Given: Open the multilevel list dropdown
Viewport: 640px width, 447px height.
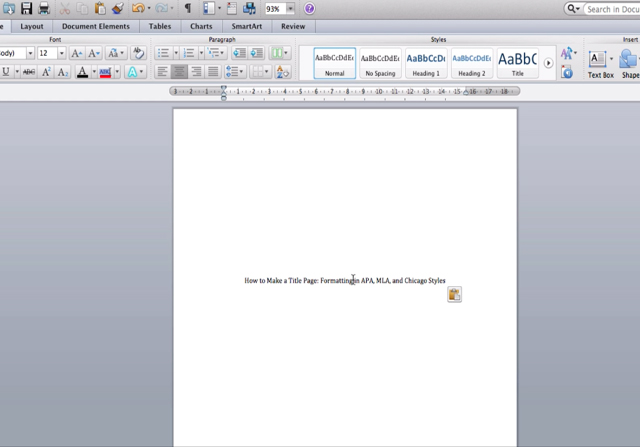Looking at the screenshot, I should point(216,53).
